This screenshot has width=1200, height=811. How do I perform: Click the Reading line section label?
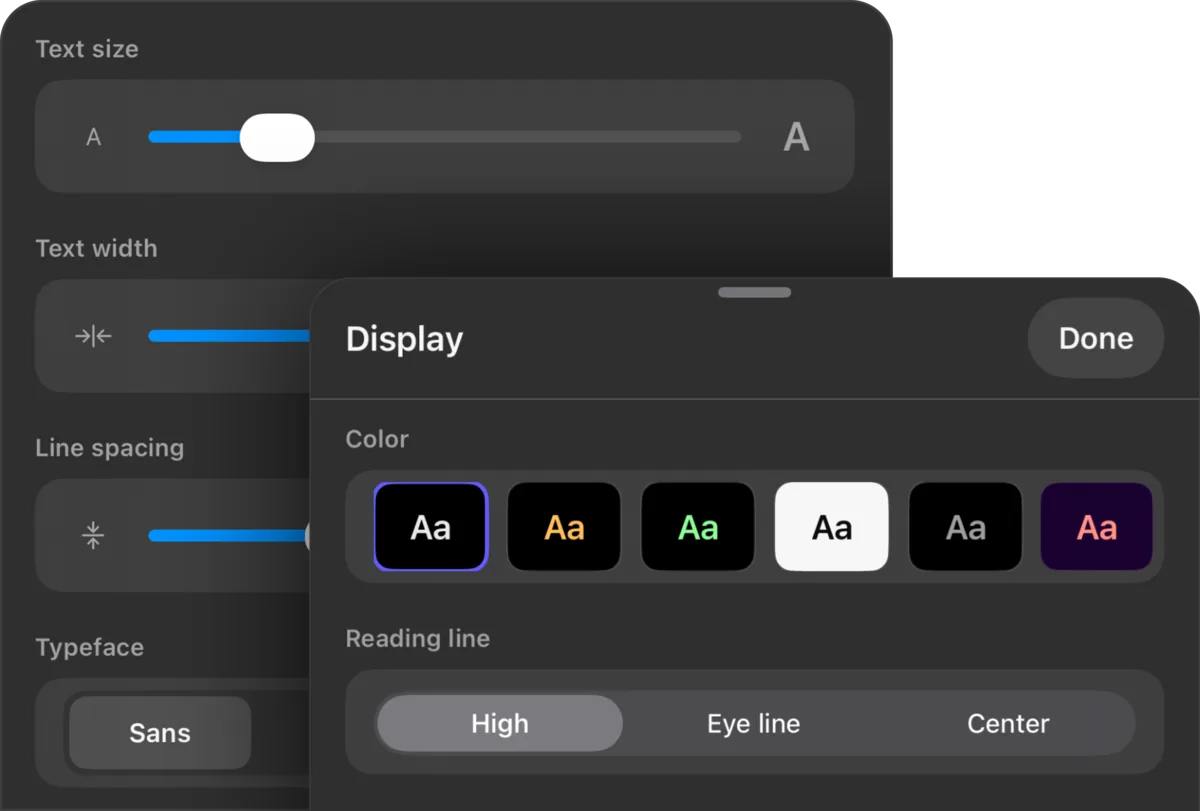pos(418,638)
